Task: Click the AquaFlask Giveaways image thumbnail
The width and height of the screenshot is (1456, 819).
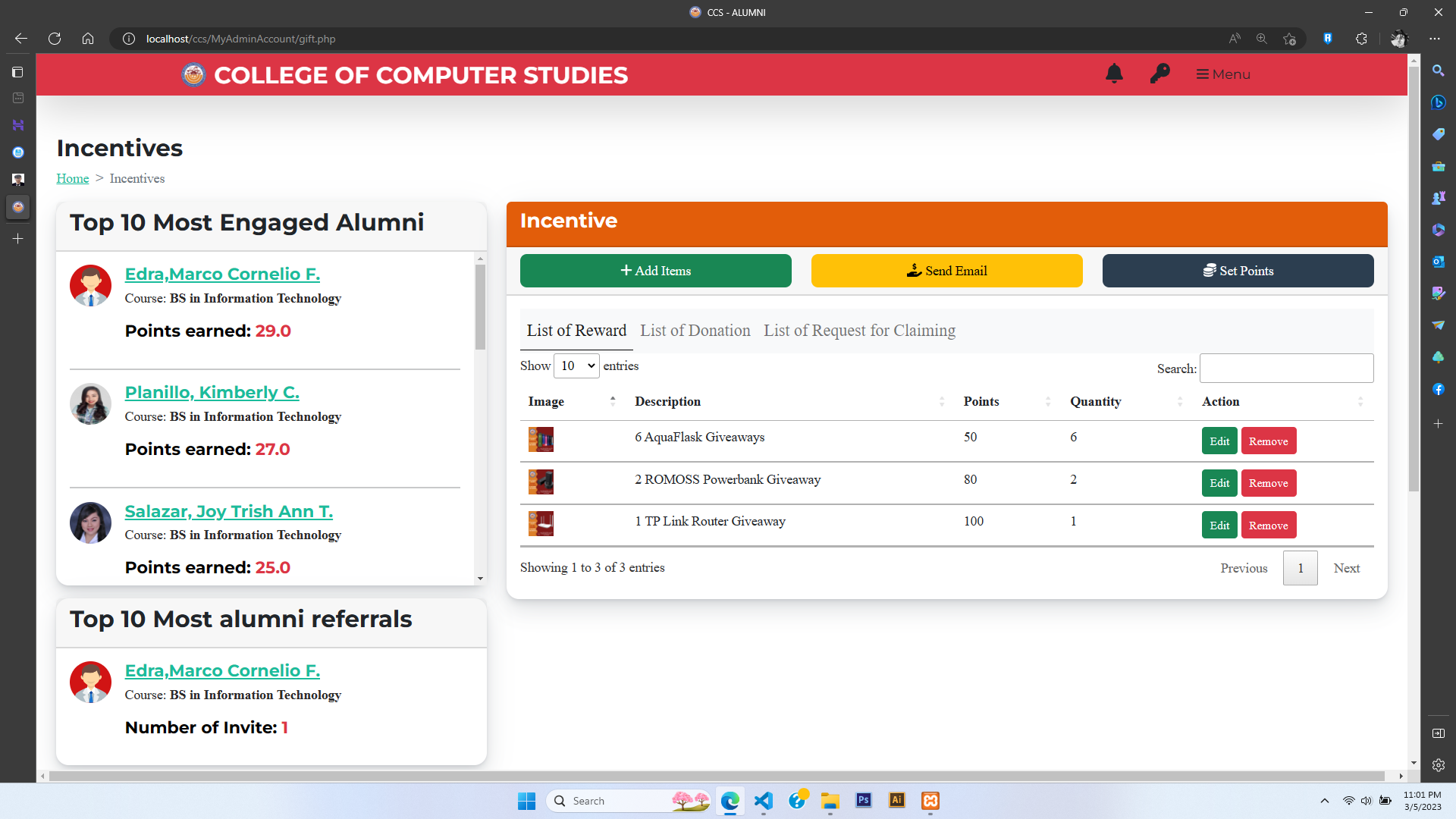Action: tap(541, 439)
